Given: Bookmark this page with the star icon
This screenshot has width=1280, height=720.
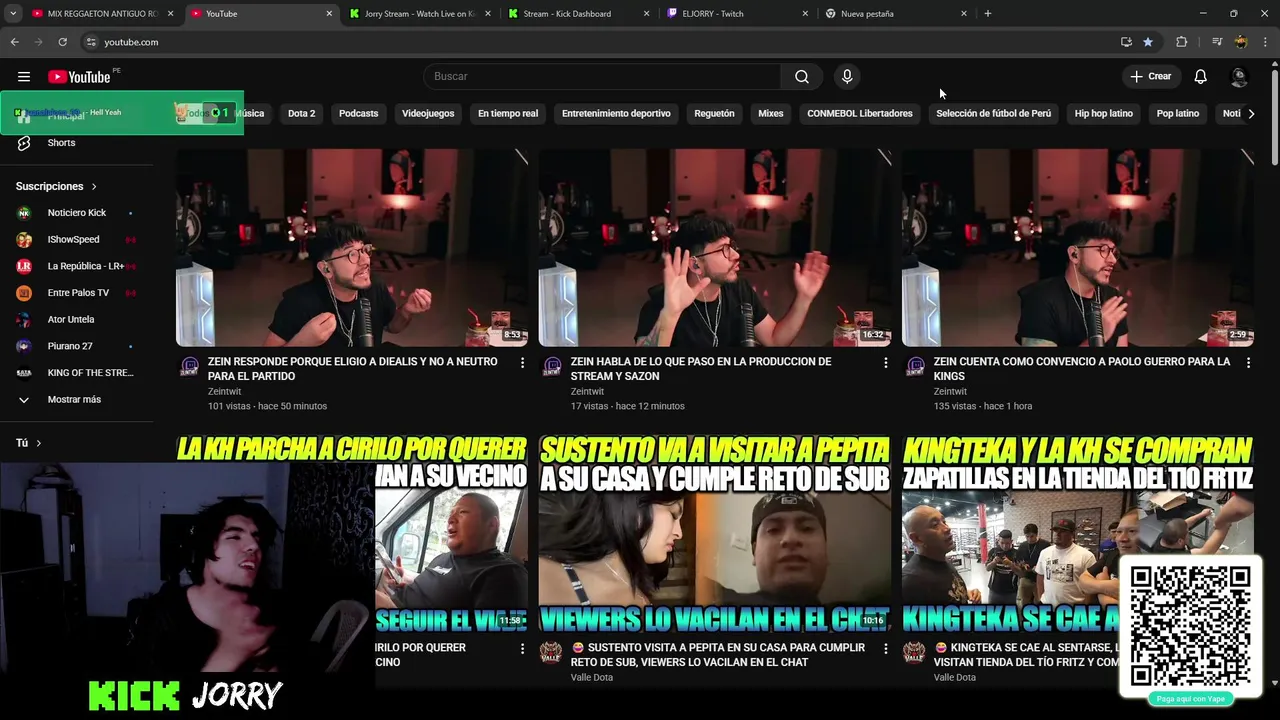Looking at the screenshot, I should click(1148, 42).
